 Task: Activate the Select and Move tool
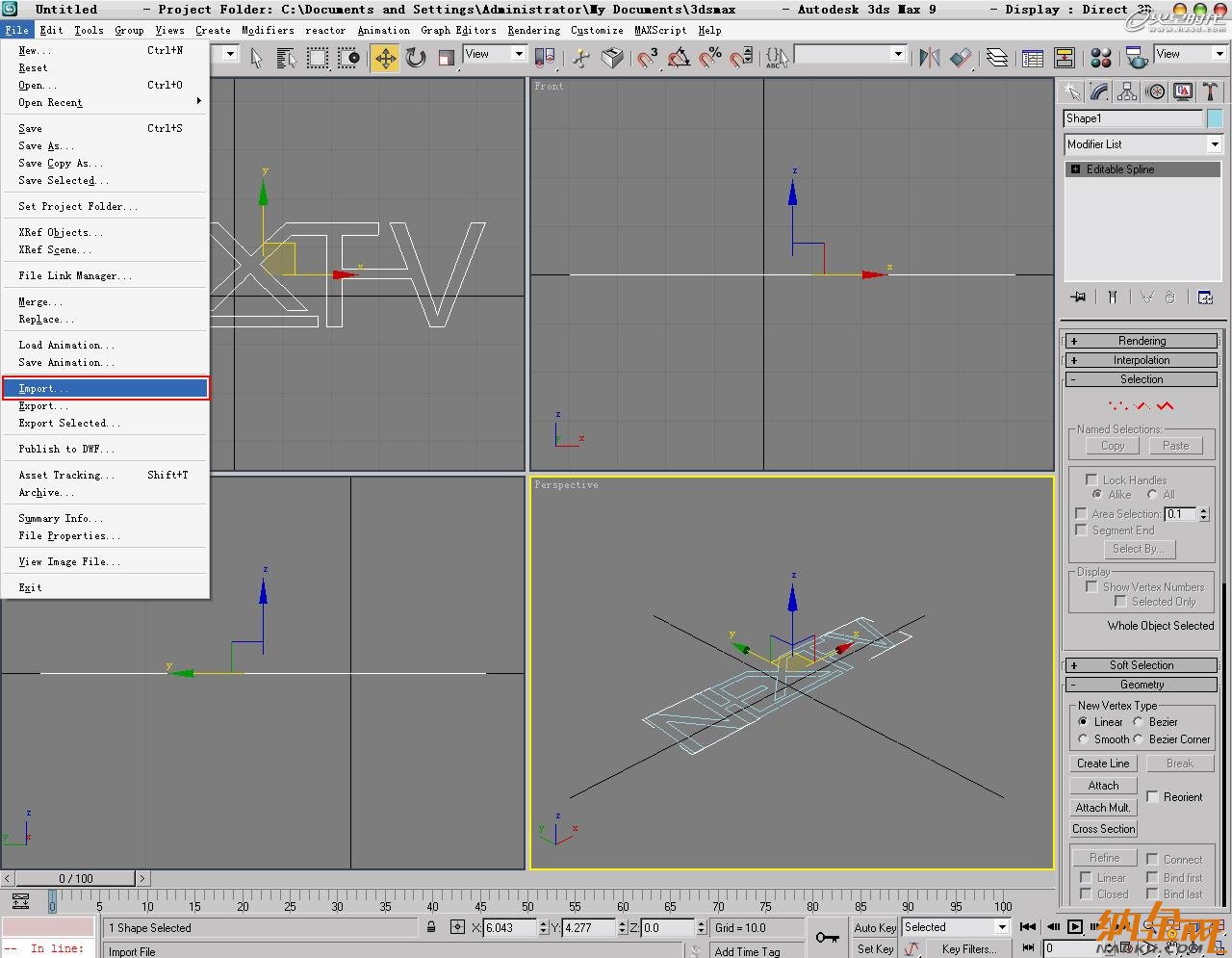coord(385,58)
